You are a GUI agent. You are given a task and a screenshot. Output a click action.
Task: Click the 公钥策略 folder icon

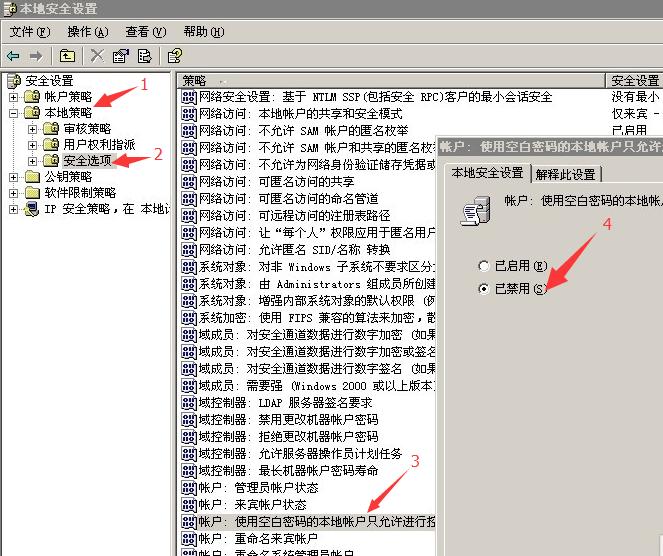(32, 177)
